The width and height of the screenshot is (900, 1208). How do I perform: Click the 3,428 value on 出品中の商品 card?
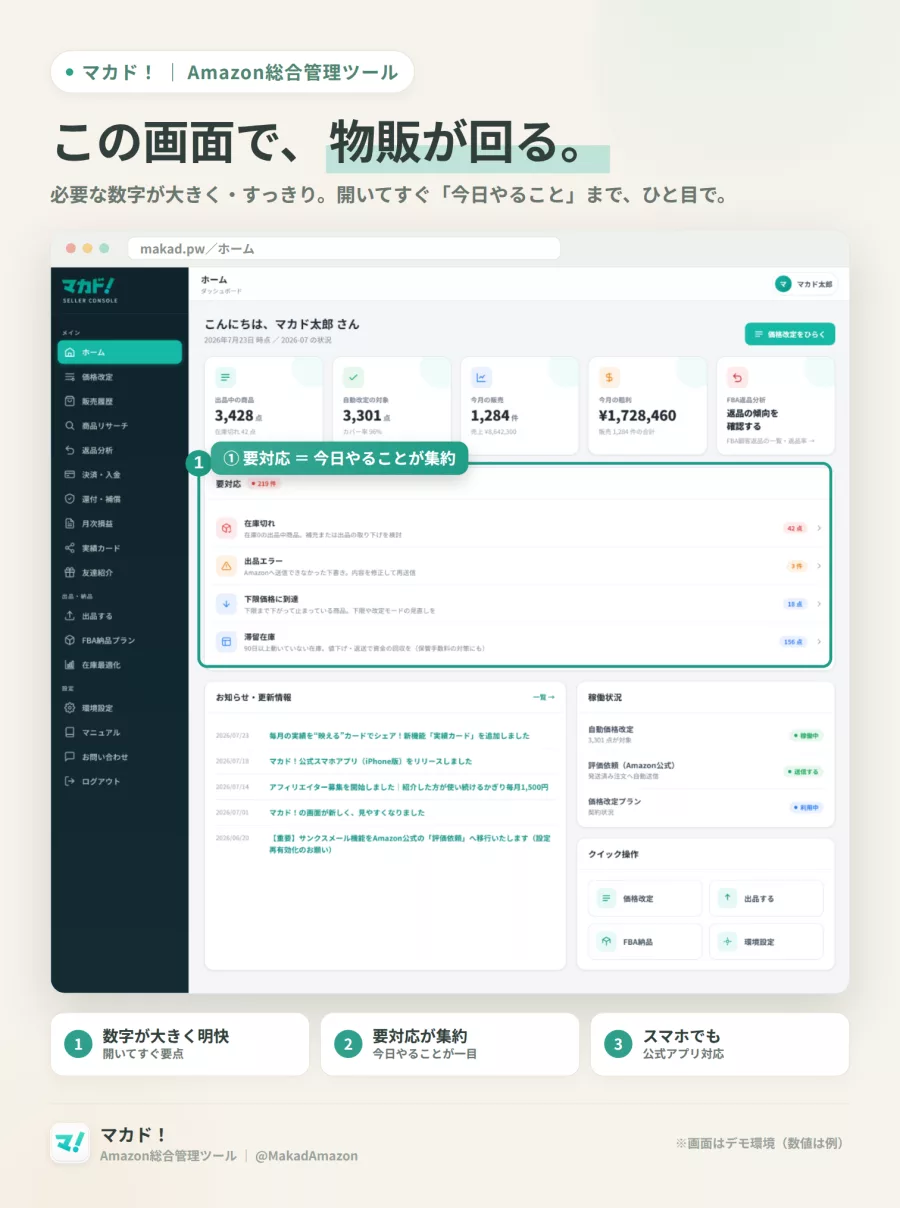click(235, 416)
